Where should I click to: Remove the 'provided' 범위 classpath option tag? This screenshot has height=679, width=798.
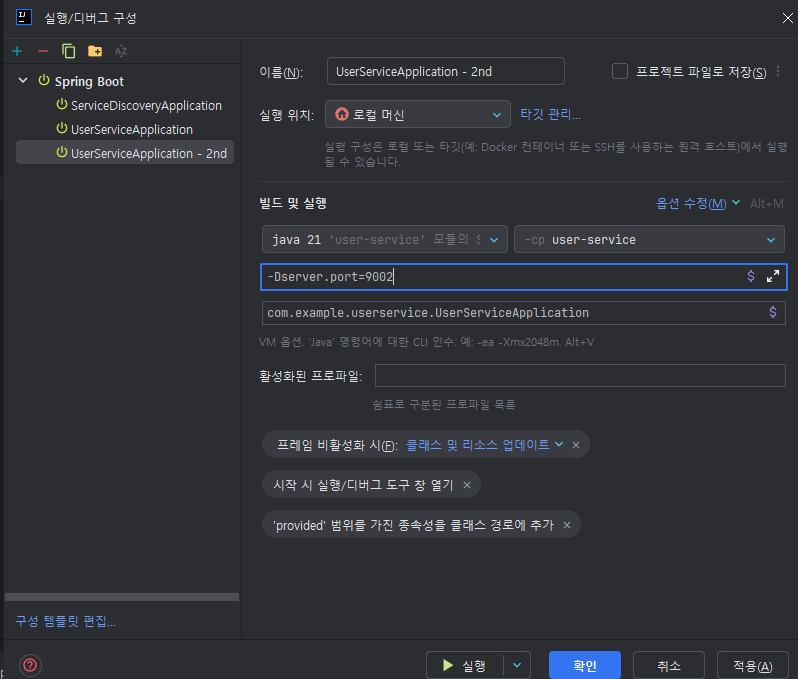pos(567,525)
